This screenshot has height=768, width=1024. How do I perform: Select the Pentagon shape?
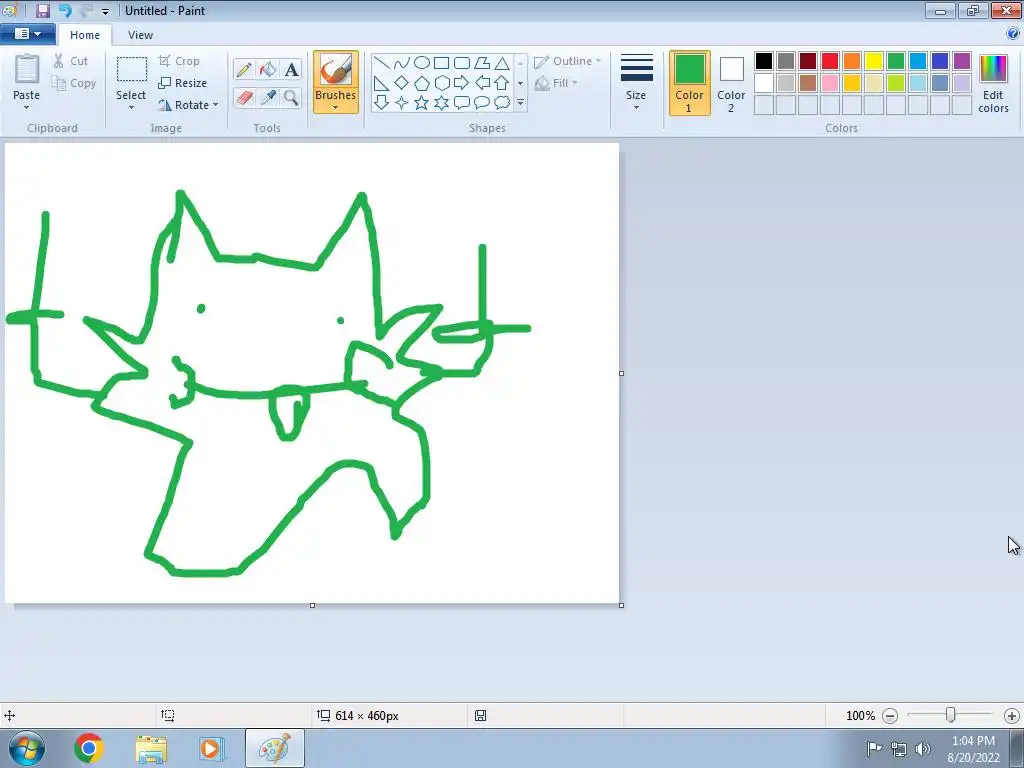[422, 83]
